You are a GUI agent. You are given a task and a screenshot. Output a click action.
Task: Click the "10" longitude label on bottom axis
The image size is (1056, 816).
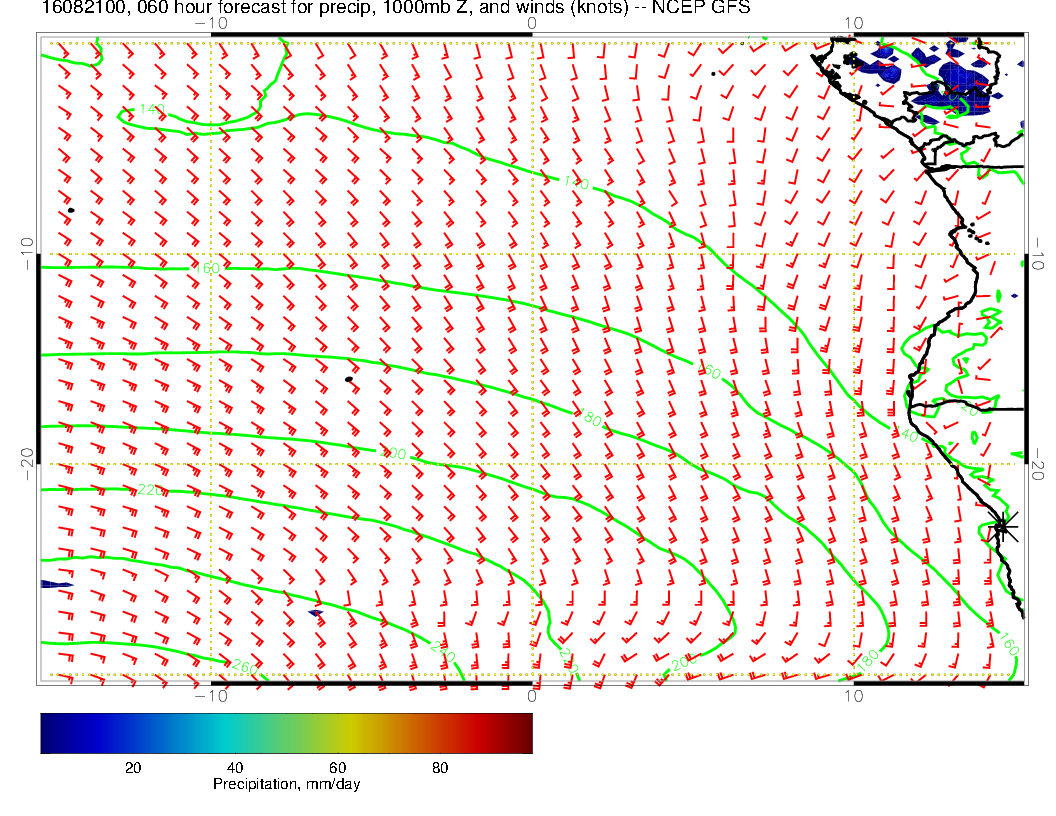tap(853, 695)
